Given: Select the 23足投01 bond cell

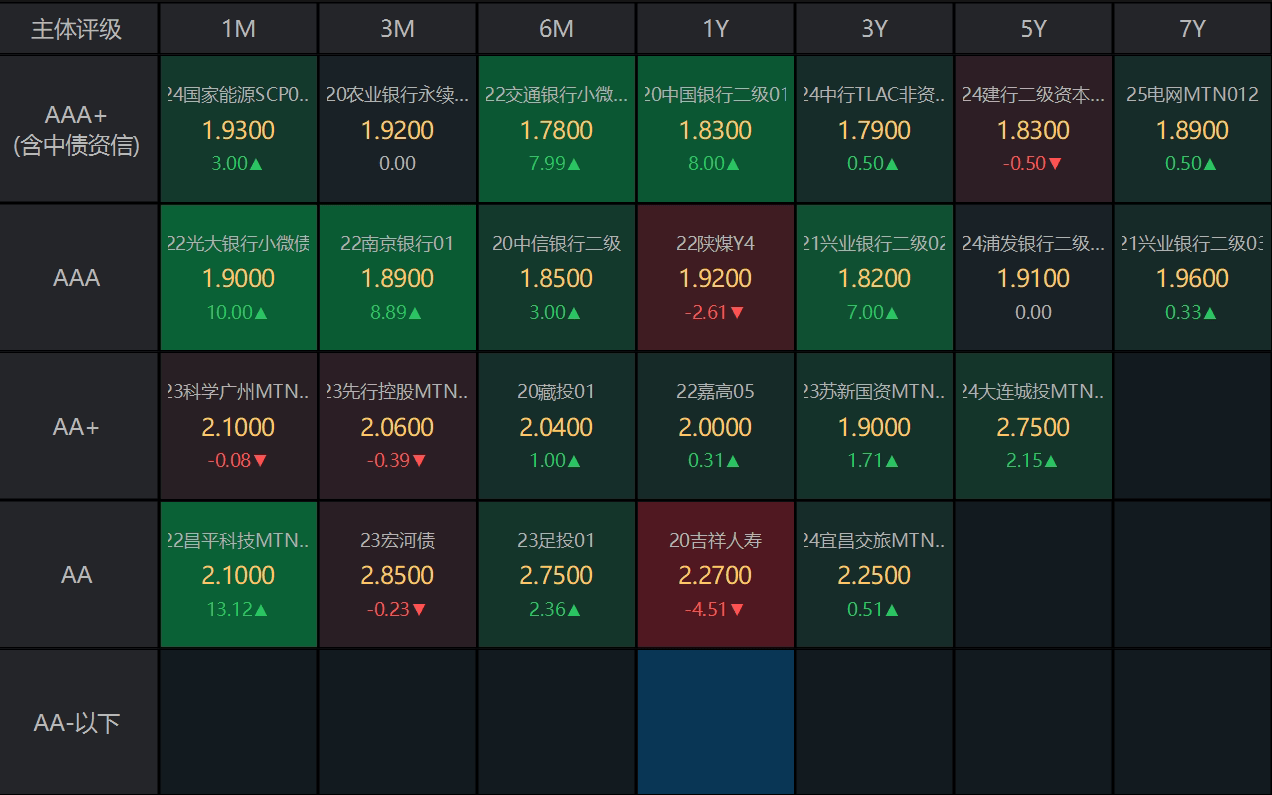Looking at the screenshot, I should click(x=556, y=574).
